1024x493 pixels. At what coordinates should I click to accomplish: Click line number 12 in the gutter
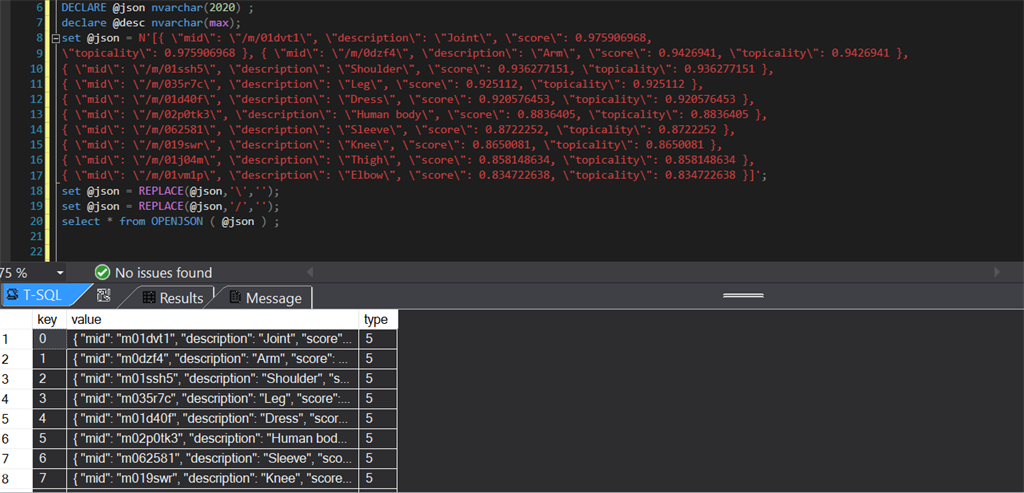coord(36,99)
